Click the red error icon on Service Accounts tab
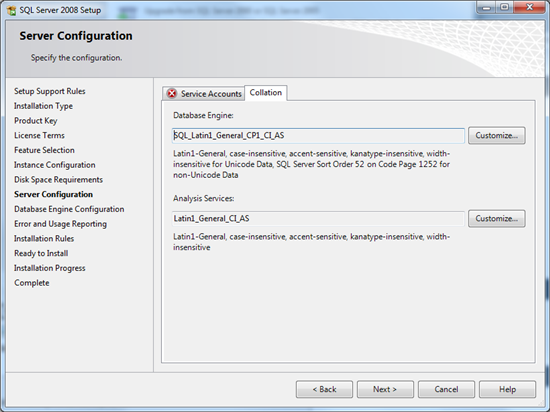Image resolution: width=550 pixels, height=412 pixels. [172, 94]
